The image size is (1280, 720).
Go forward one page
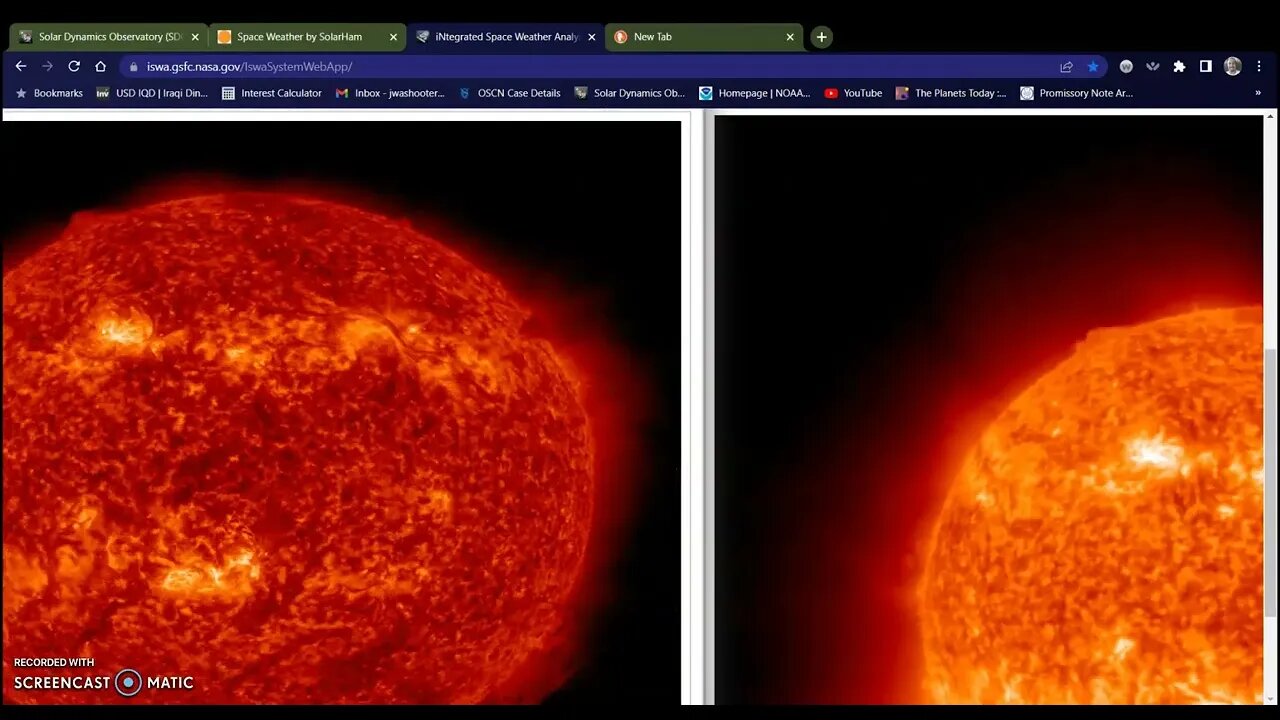click(x=47, y=66)
